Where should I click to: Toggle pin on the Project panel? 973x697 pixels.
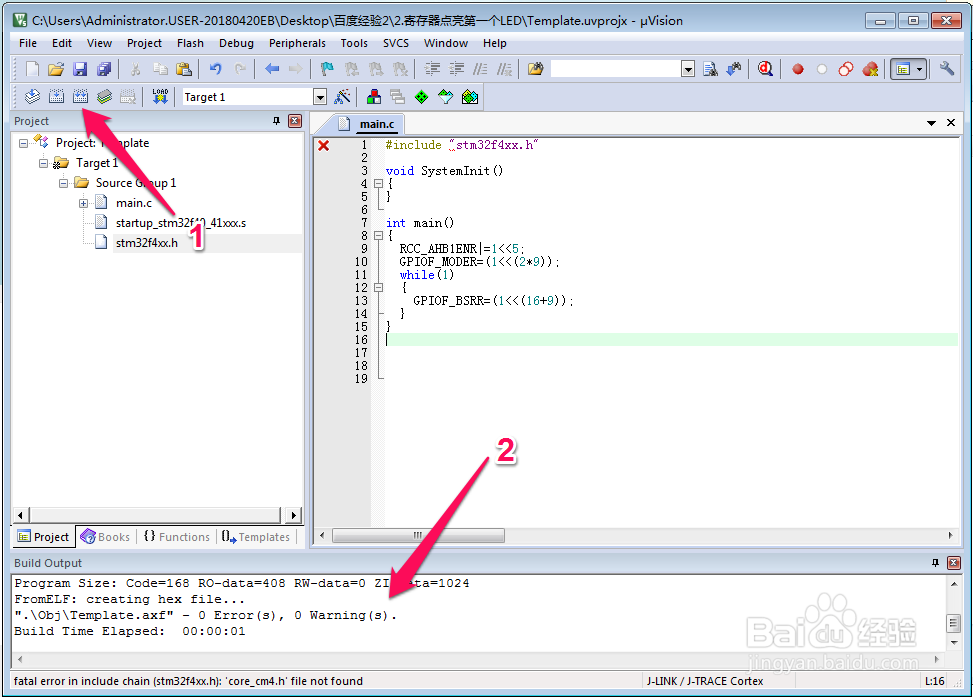(276, 121)
